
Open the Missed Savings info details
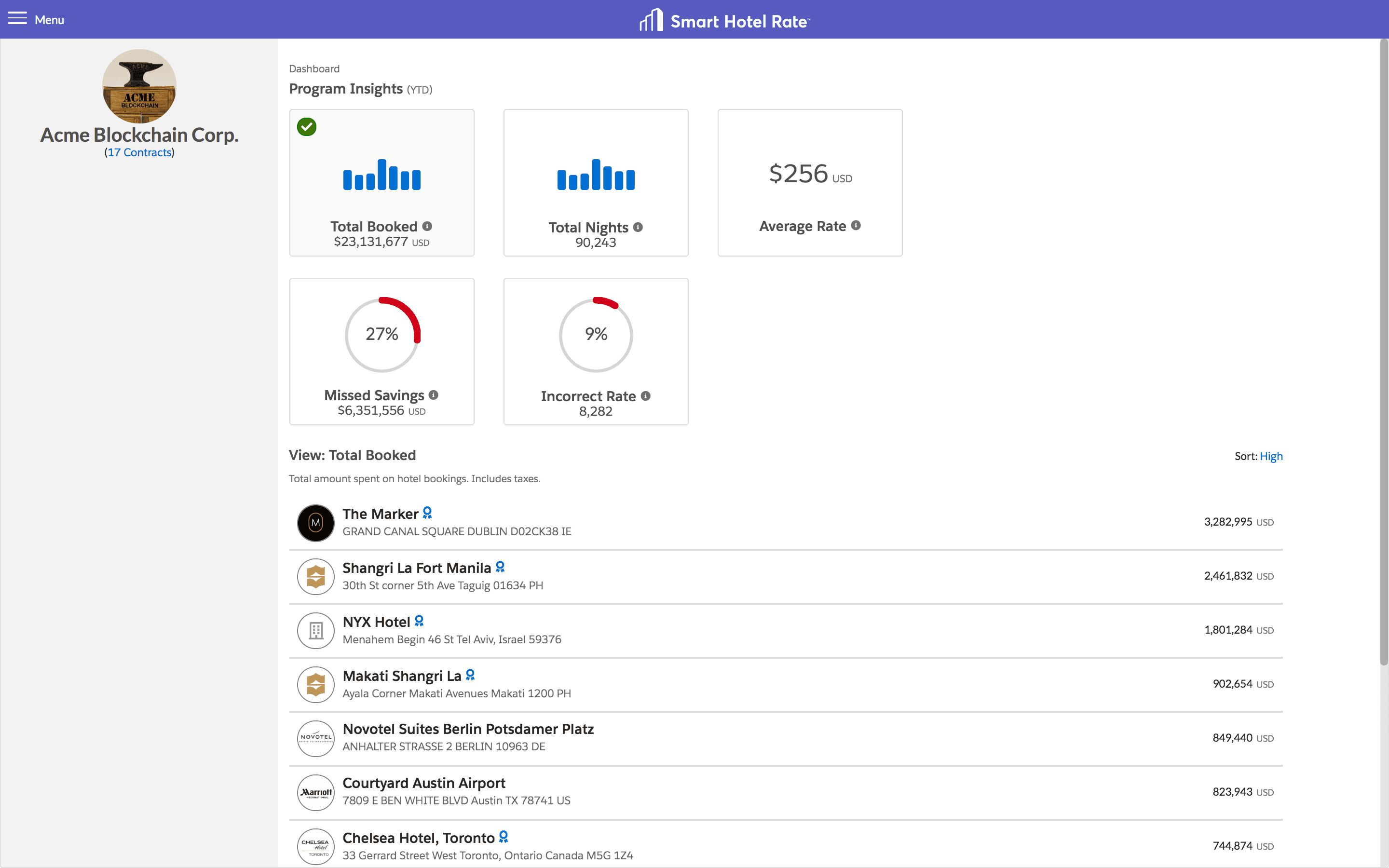435,395
